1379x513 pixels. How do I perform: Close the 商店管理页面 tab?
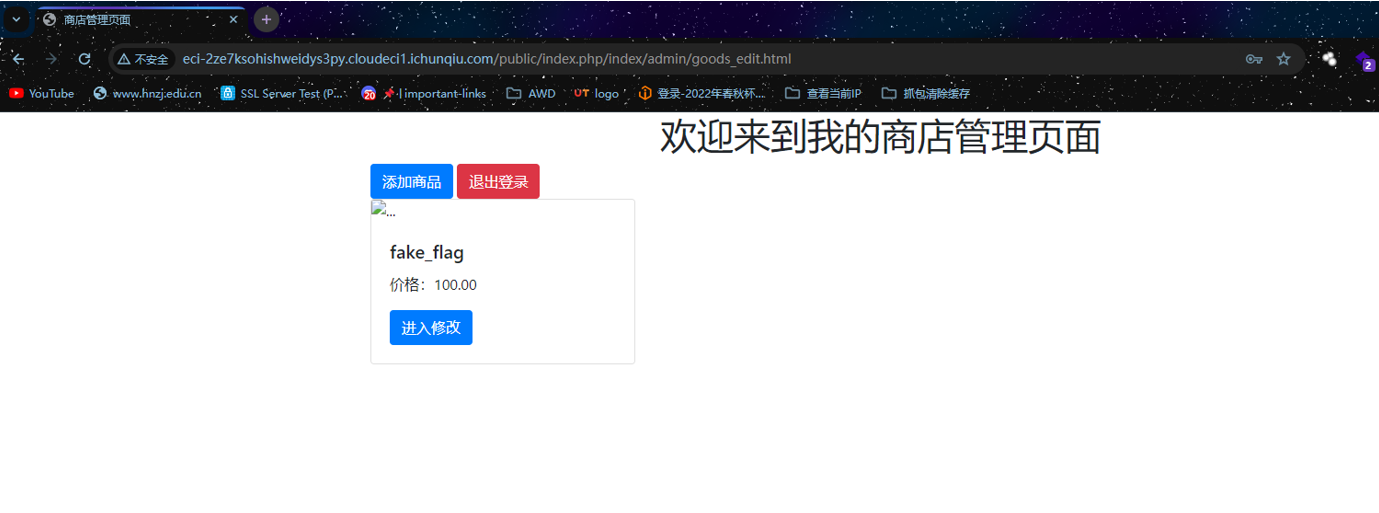(x=233, y=19)
